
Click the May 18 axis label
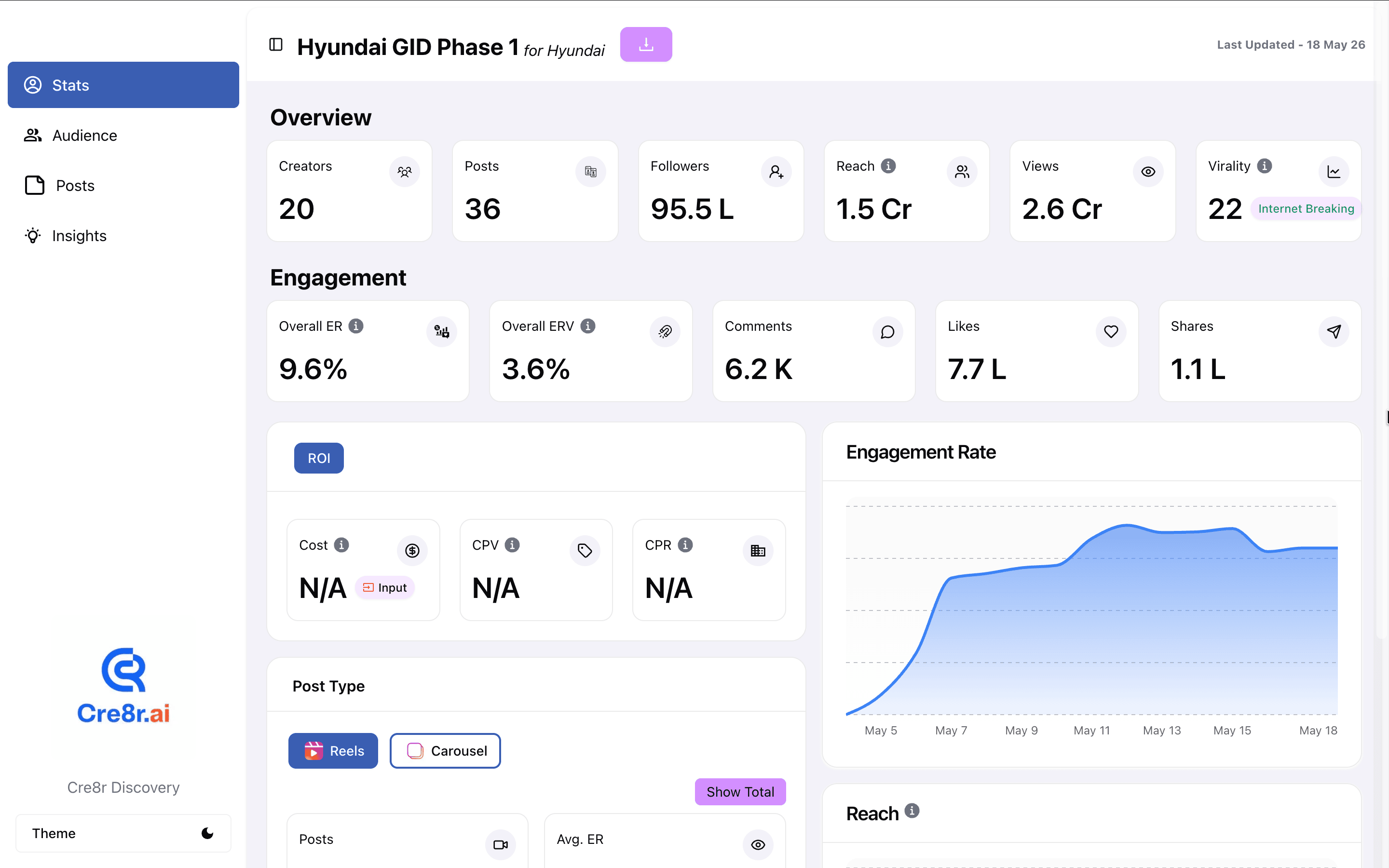point(1318,730)
